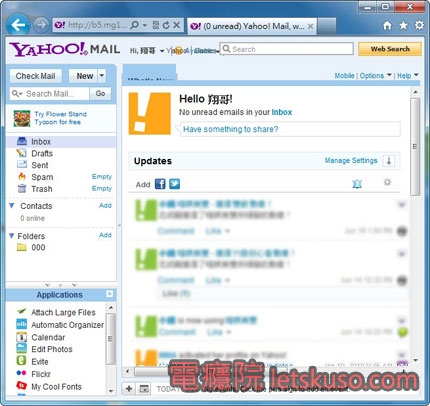Open the Calendar application
The image size is (430, 406).
click(48, 337)
